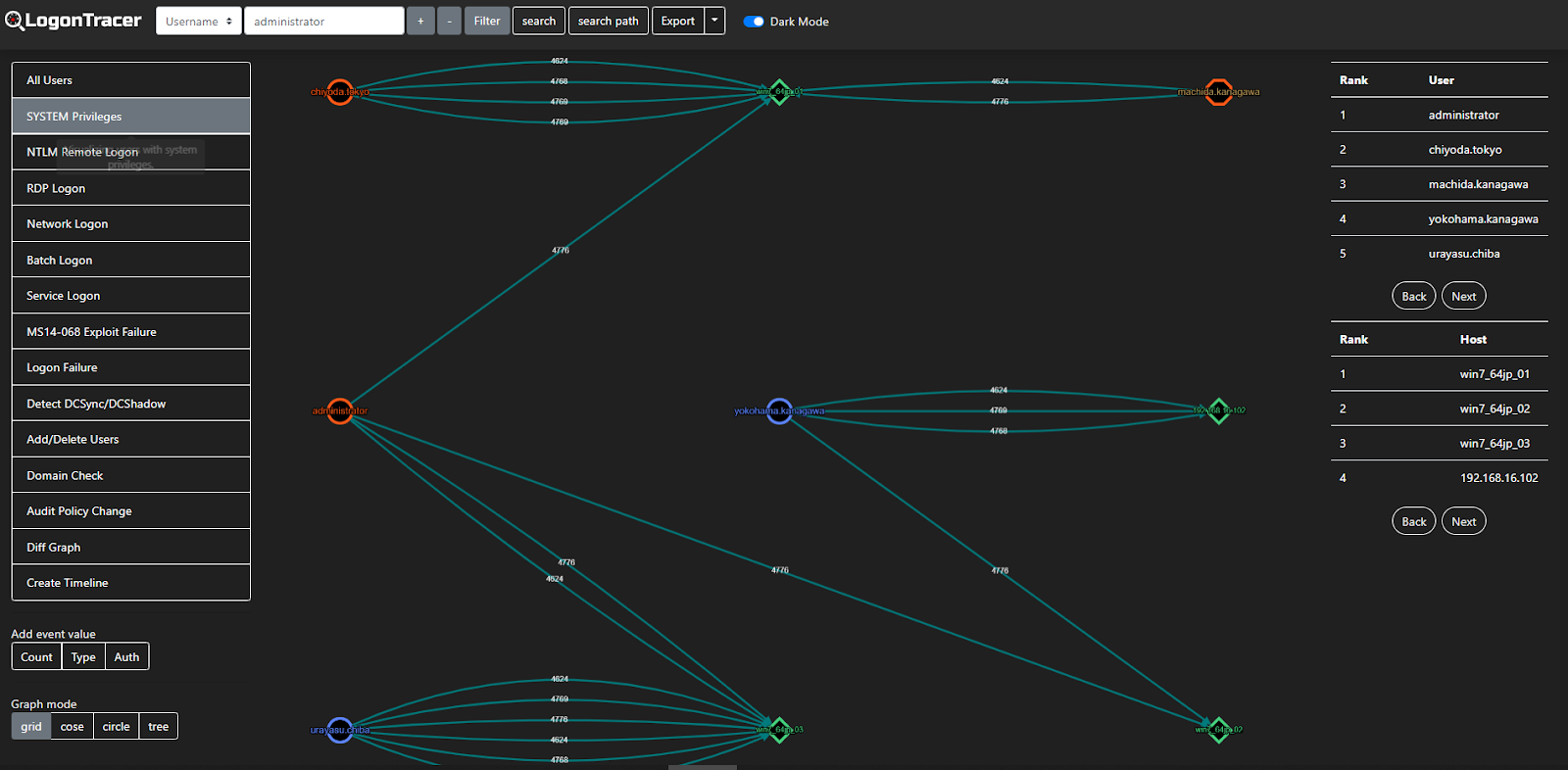The height and width of the screenshot is (770, 1568).
Task: Select Add/Delete Users menu item
Action: 131,439
